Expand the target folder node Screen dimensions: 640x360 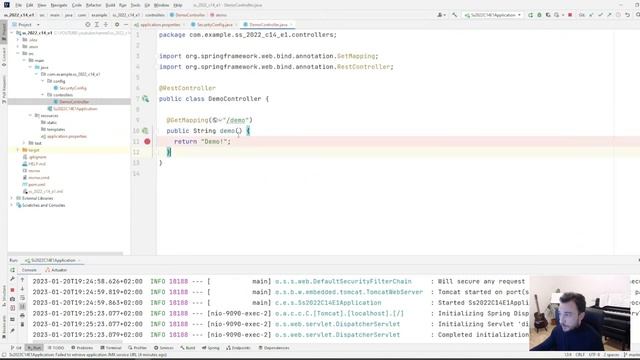(18, 150)
